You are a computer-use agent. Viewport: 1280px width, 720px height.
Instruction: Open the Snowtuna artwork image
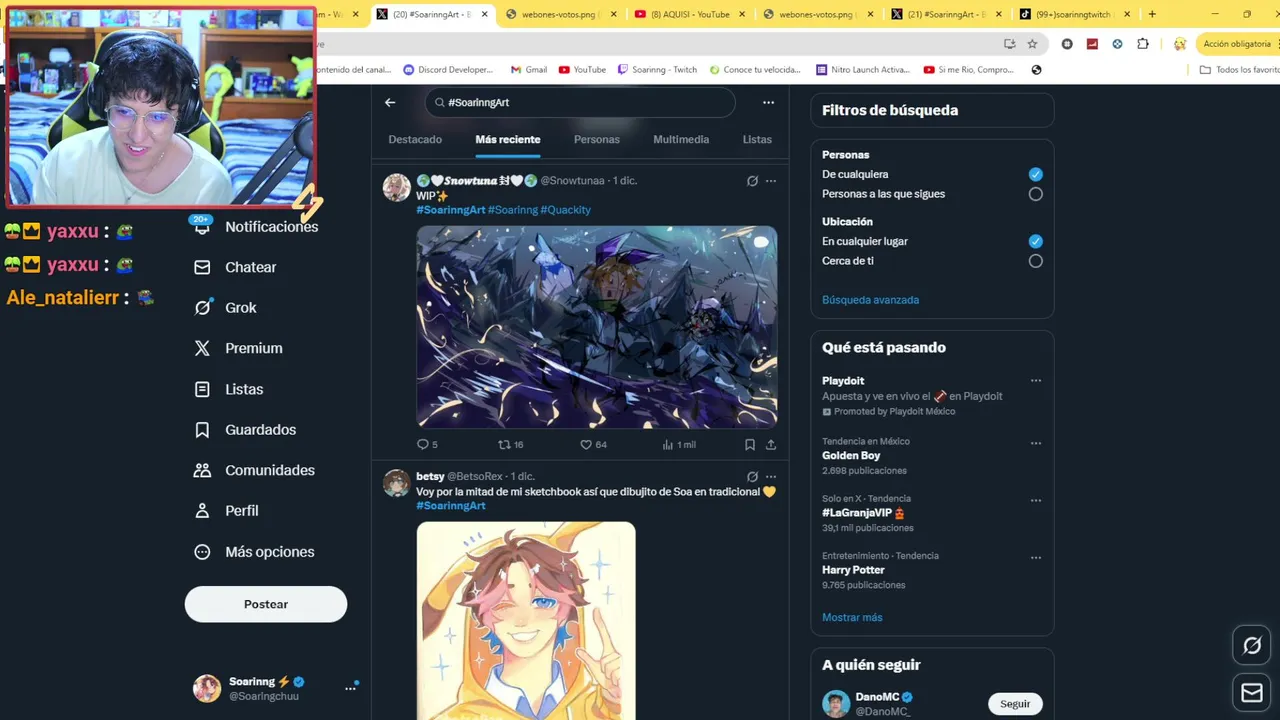coord(597,327)
